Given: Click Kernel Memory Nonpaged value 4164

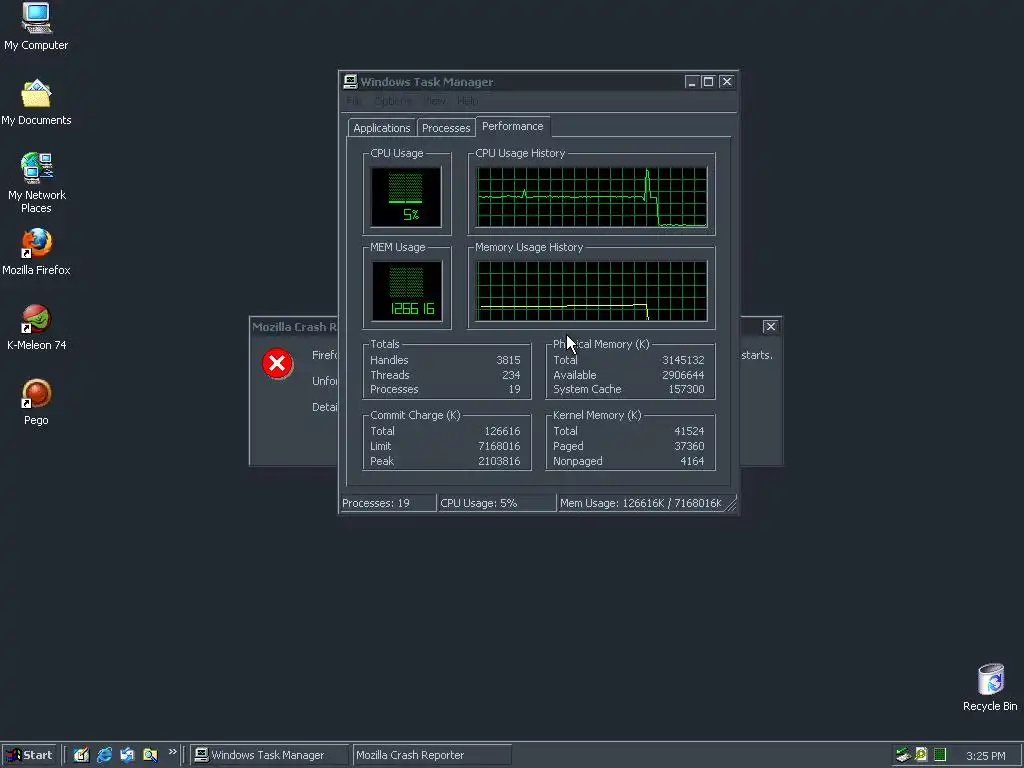Looking at the screenshot, I should (692, 461).
